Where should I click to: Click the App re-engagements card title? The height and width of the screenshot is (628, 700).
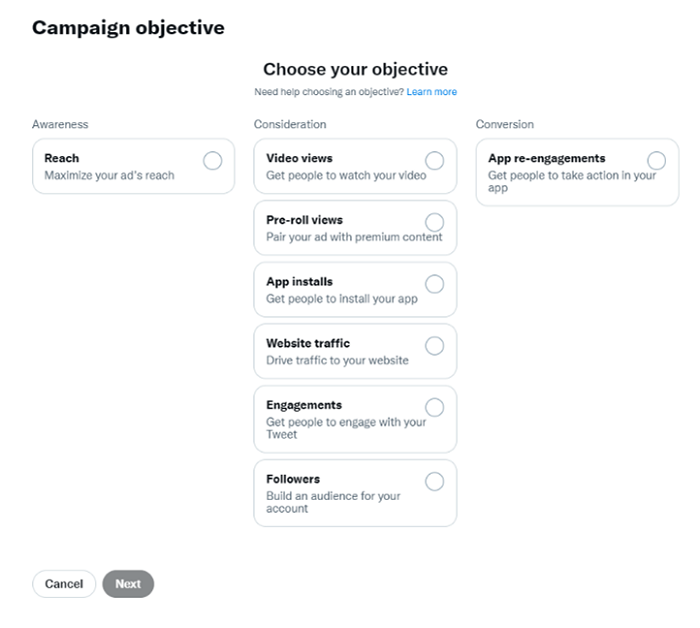click(546, 158)
